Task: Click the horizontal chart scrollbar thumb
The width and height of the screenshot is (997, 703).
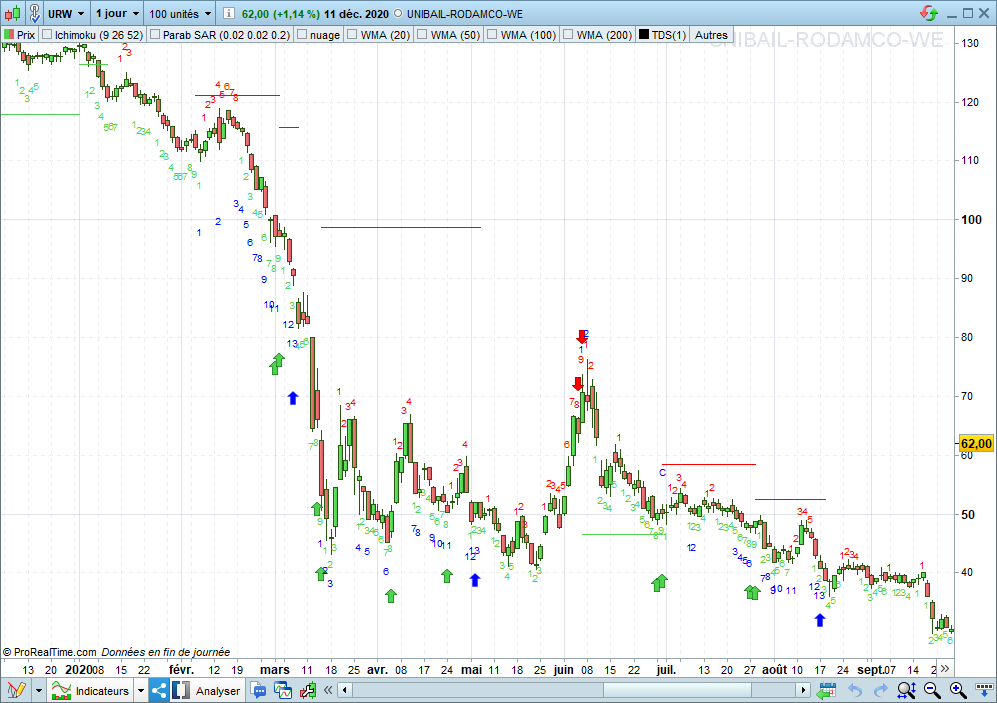Action: 676,690
